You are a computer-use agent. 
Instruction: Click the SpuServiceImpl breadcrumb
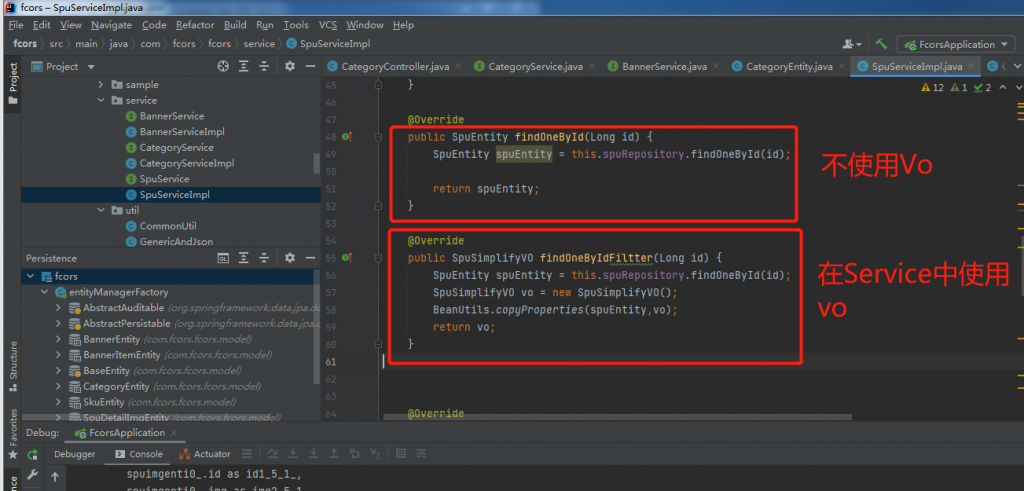pos(328,44)
